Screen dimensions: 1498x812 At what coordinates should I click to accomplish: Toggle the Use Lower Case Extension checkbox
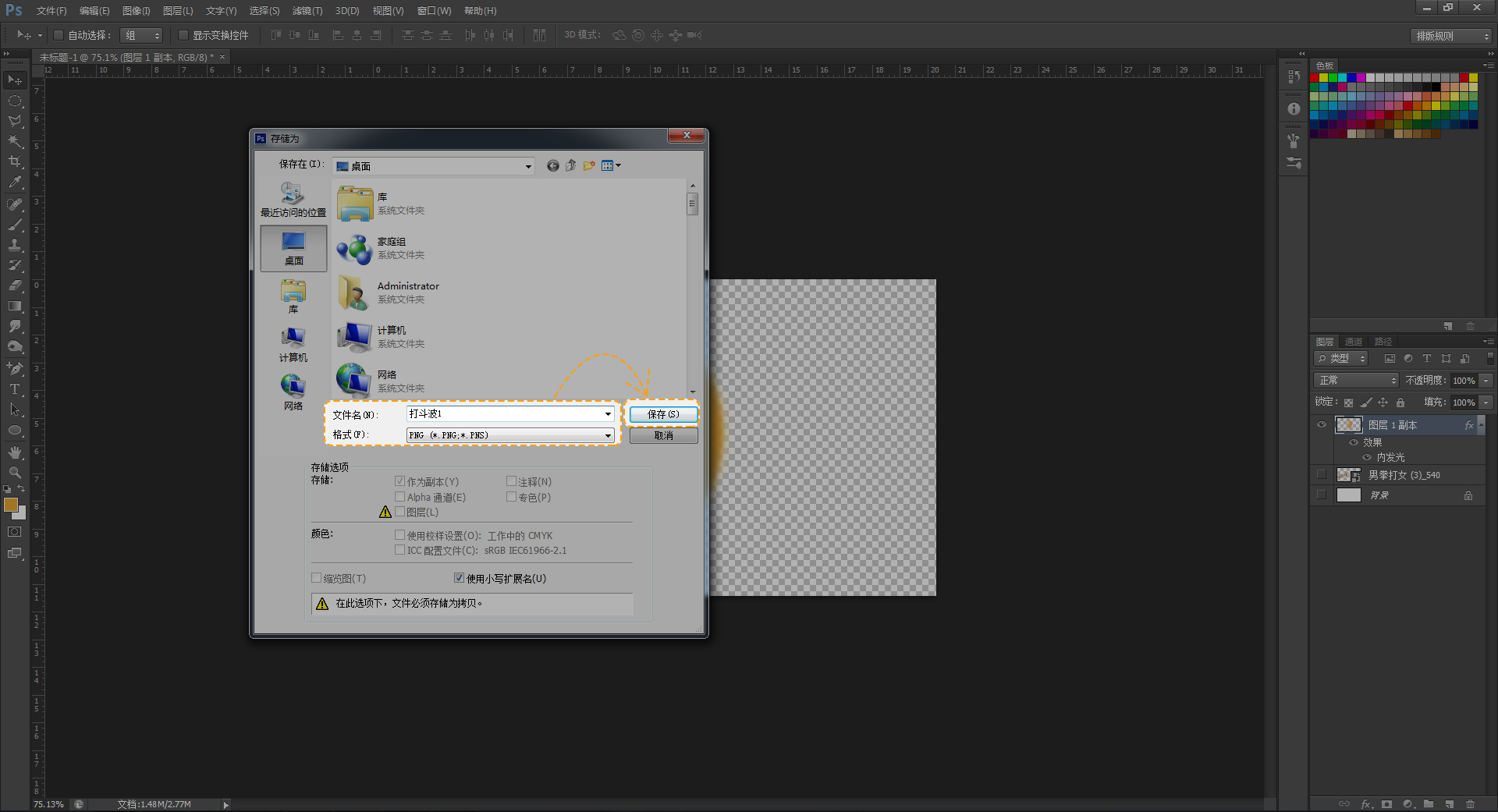tap(460, 578)
